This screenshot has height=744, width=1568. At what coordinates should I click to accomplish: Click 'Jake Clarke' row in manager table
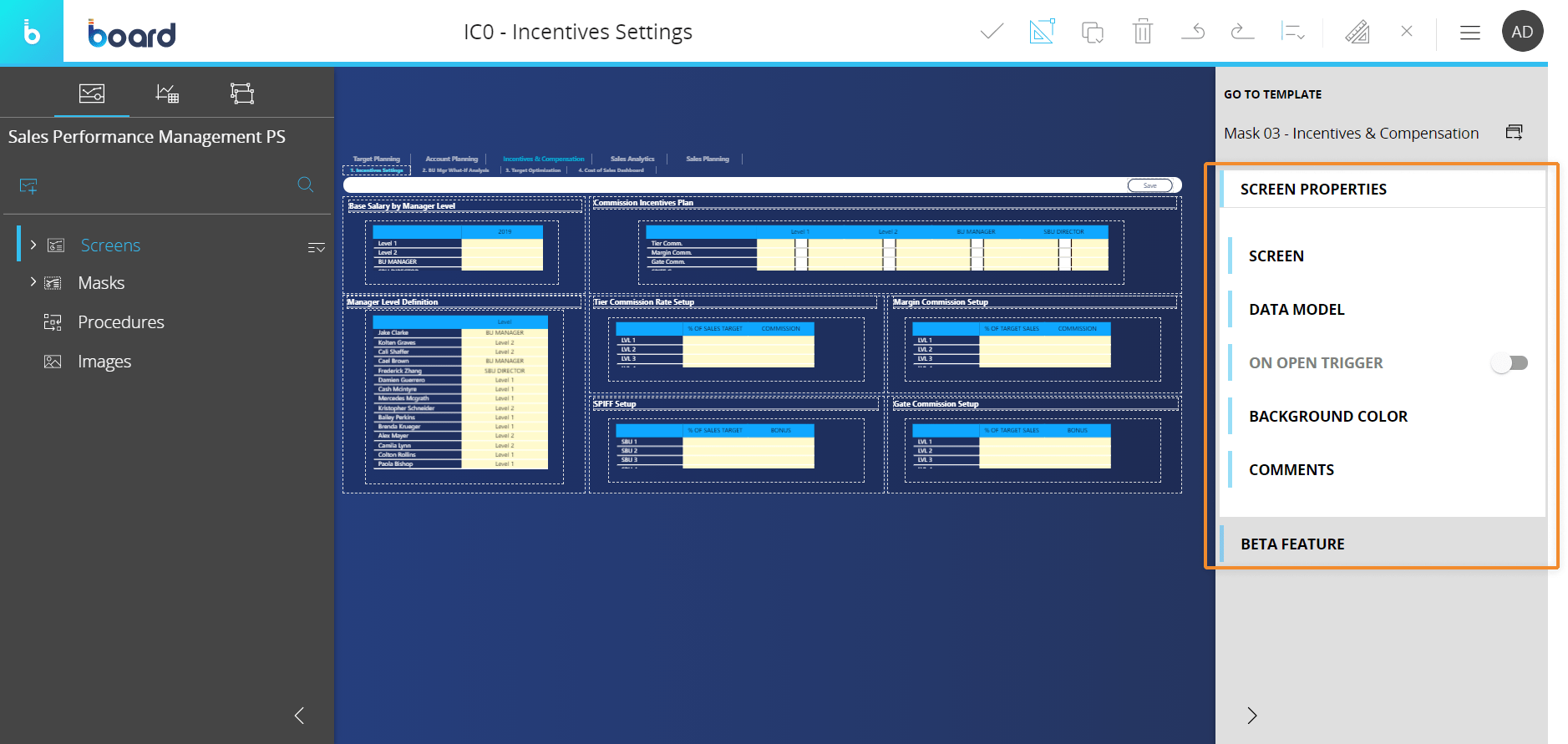460,332
